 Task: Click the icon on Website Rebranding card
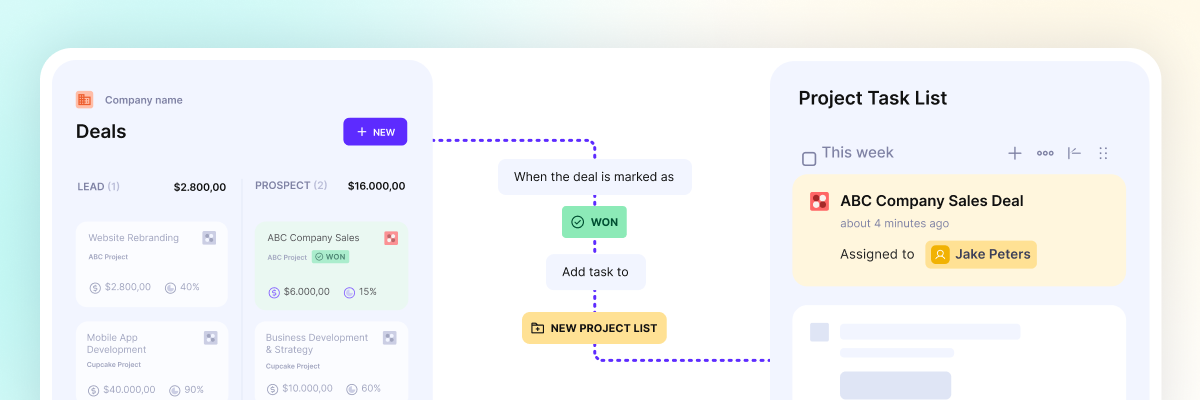tap(209, 238)
